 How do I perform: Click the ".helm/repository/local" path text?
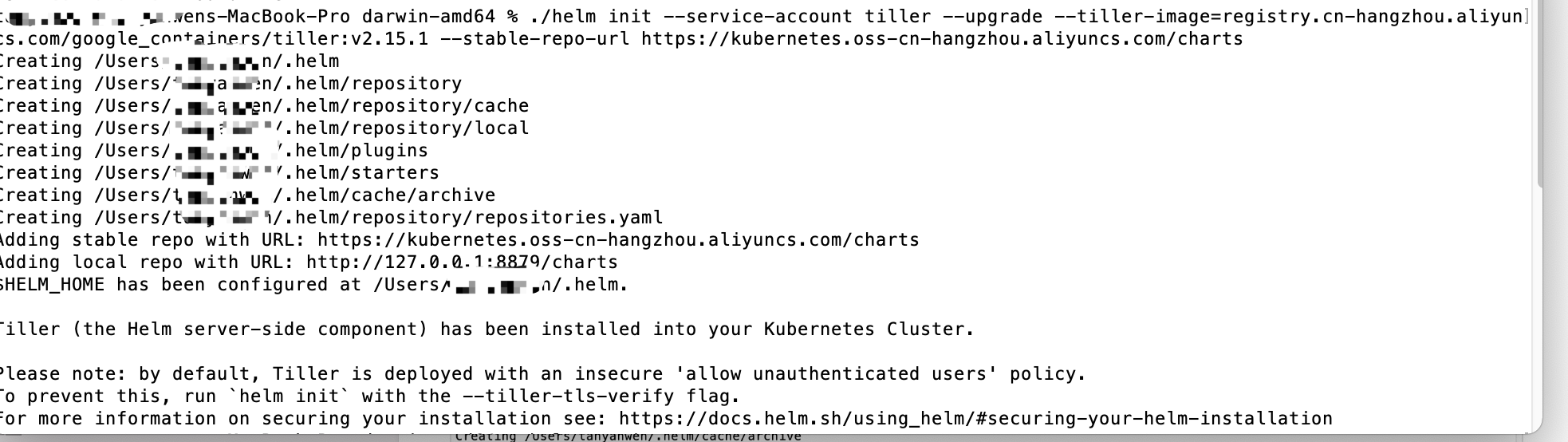[412, 128]
